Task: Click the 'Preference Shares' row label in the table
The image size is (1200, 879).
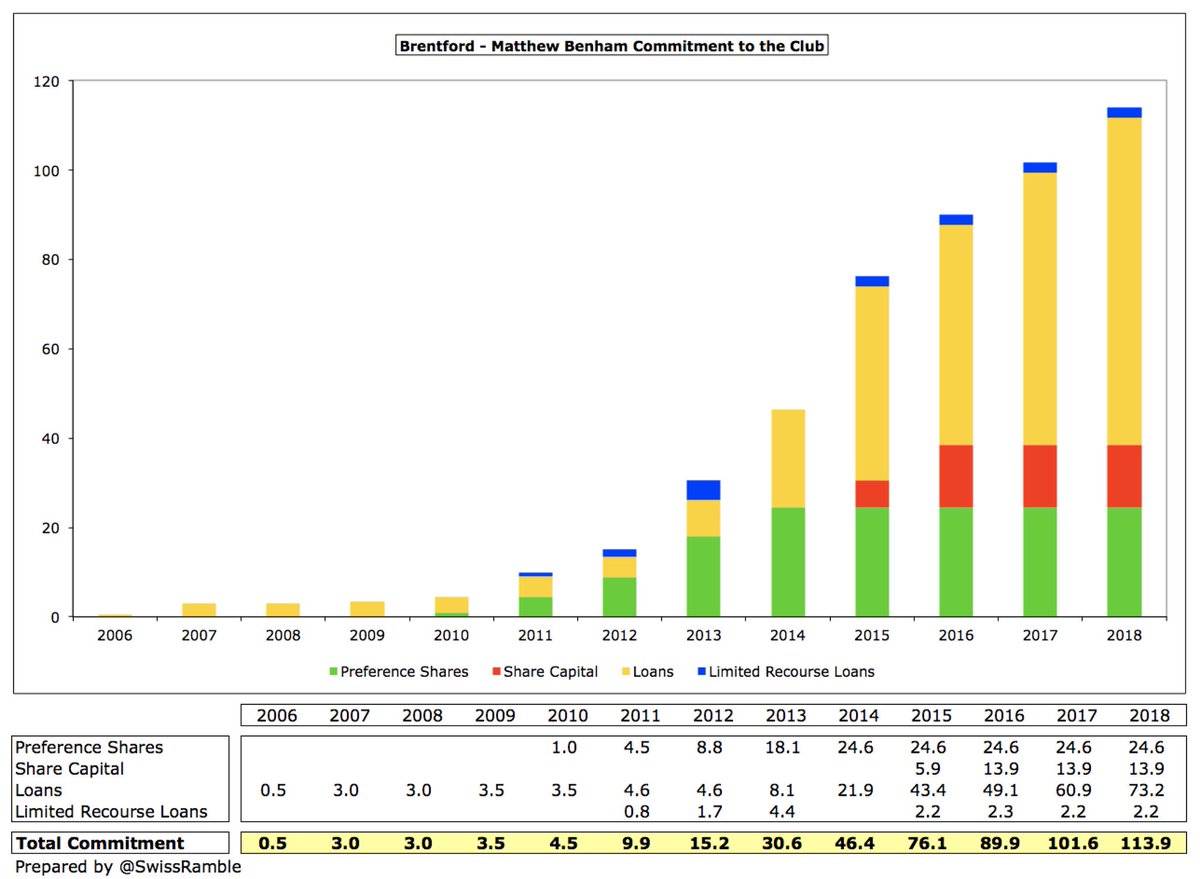Action: click(x=91, y=747)
